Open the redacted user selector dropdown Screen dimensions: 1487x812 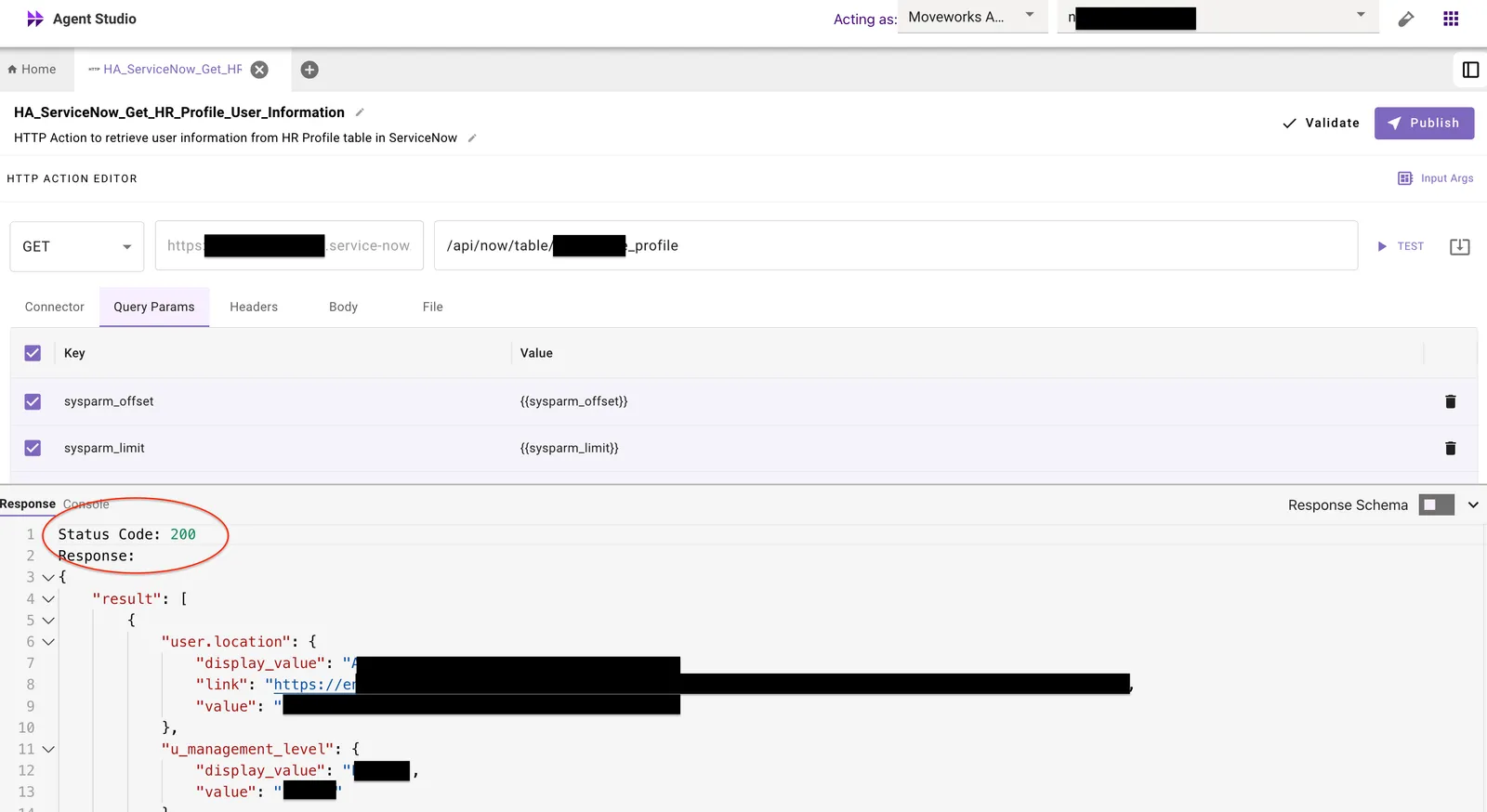click(x=1218, y=17)
